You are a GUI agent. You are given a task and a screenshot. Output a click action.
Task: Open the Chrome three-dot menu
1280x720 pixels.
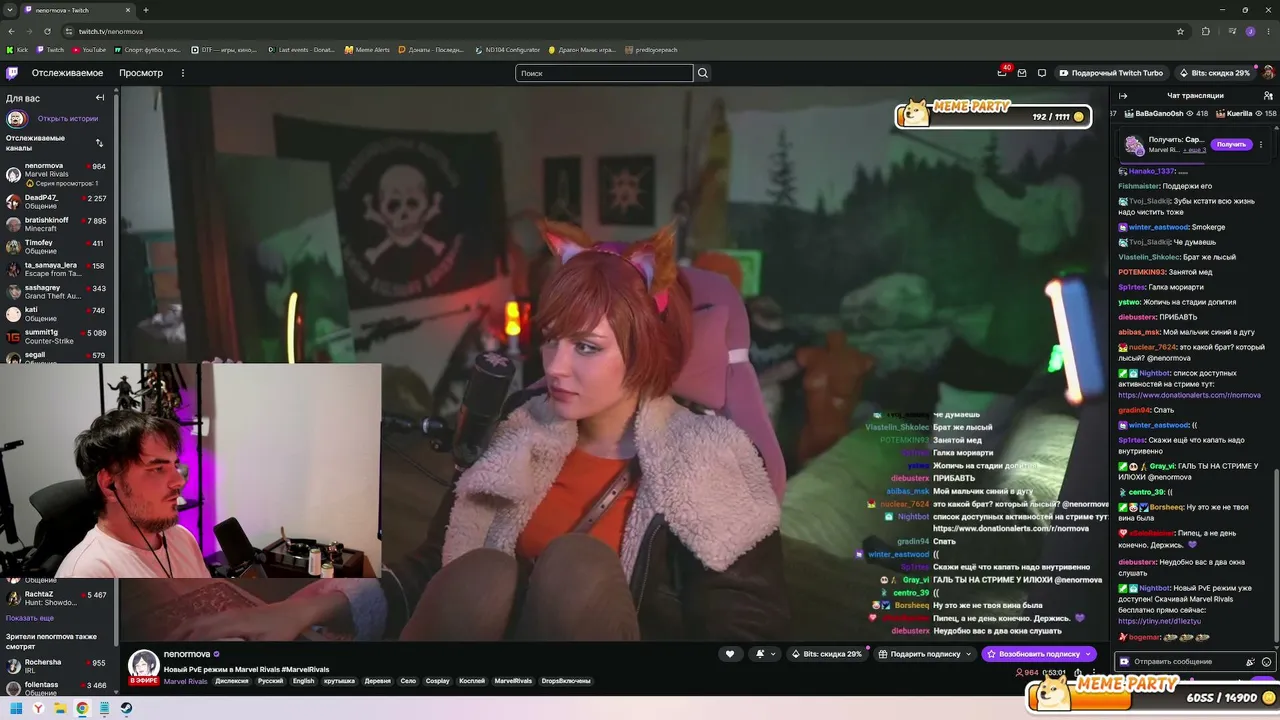coord(1267,31)
